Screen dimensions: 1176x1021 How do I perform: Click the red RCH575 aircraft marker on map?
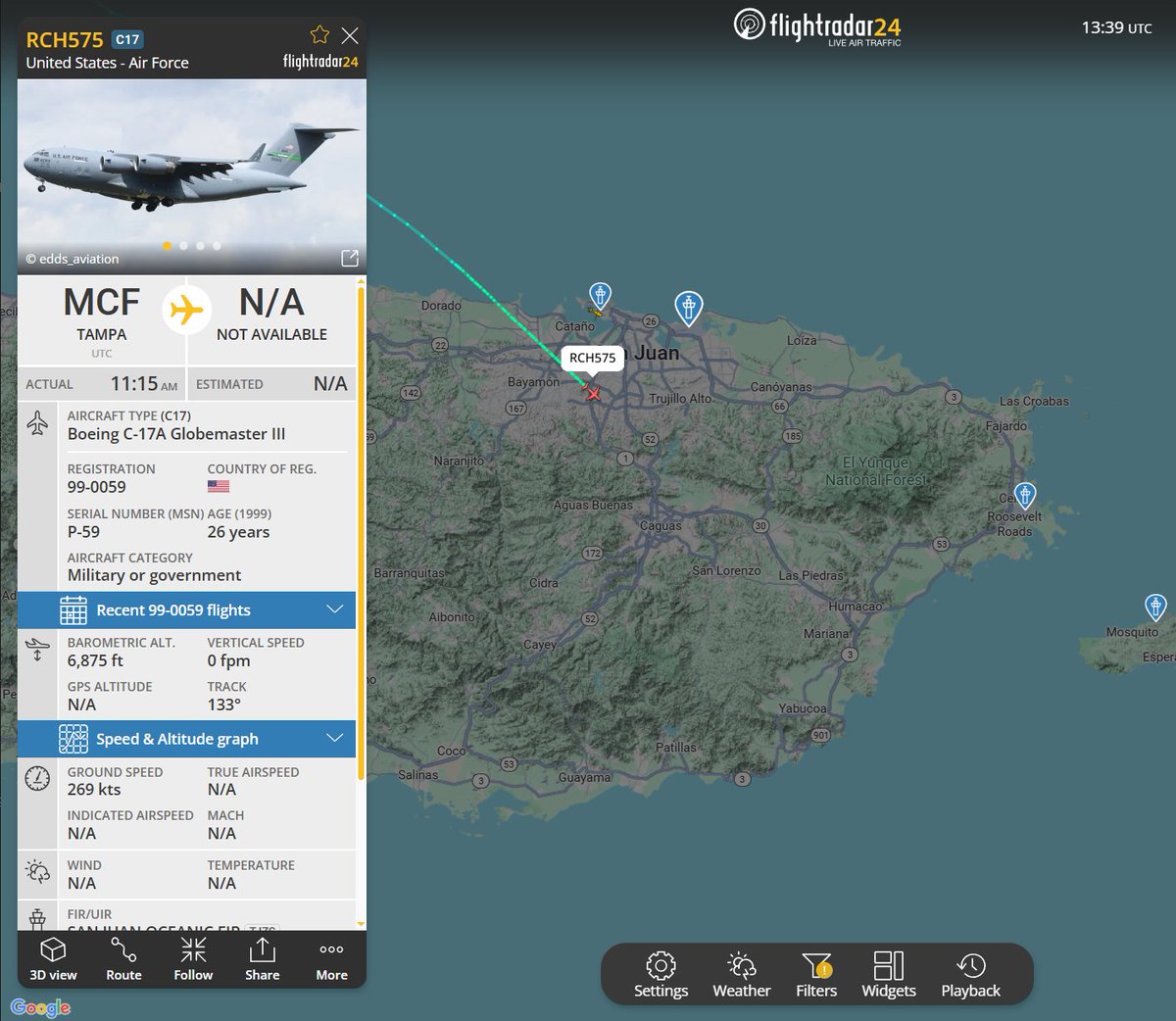tap(593, 393)
